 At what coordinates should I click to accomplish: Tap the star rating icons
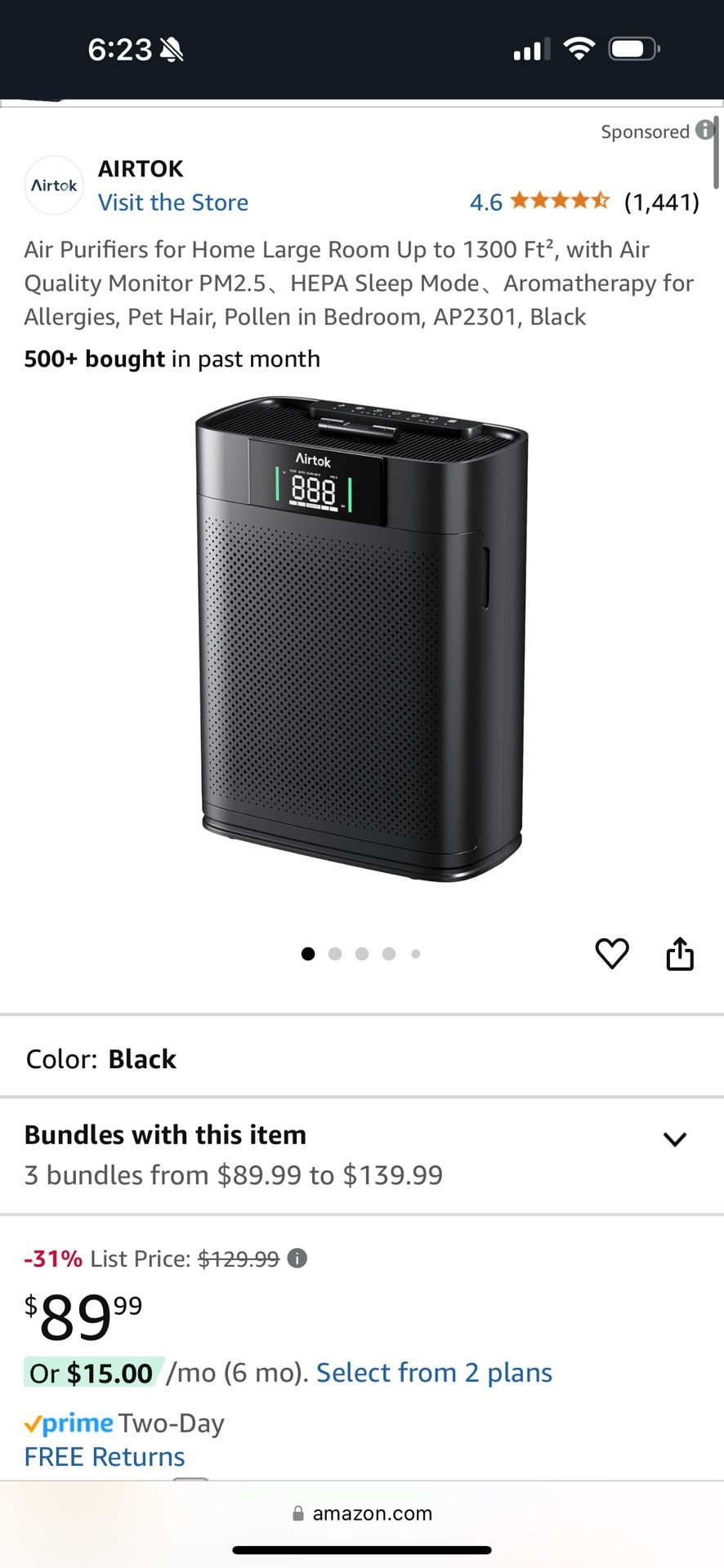click(560, 200)
